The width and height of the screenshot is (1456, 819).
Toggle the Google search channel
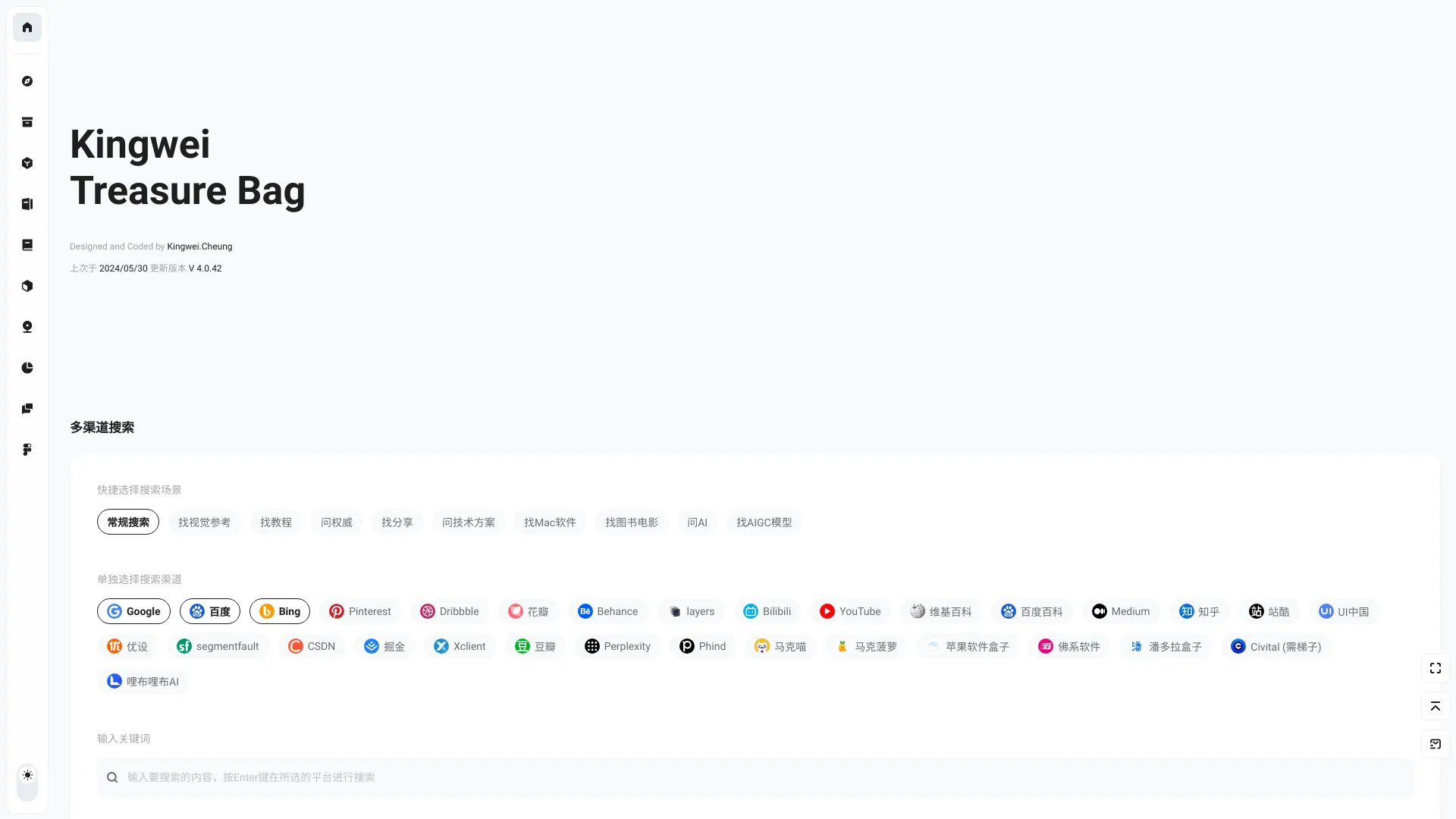click(133, 611)
